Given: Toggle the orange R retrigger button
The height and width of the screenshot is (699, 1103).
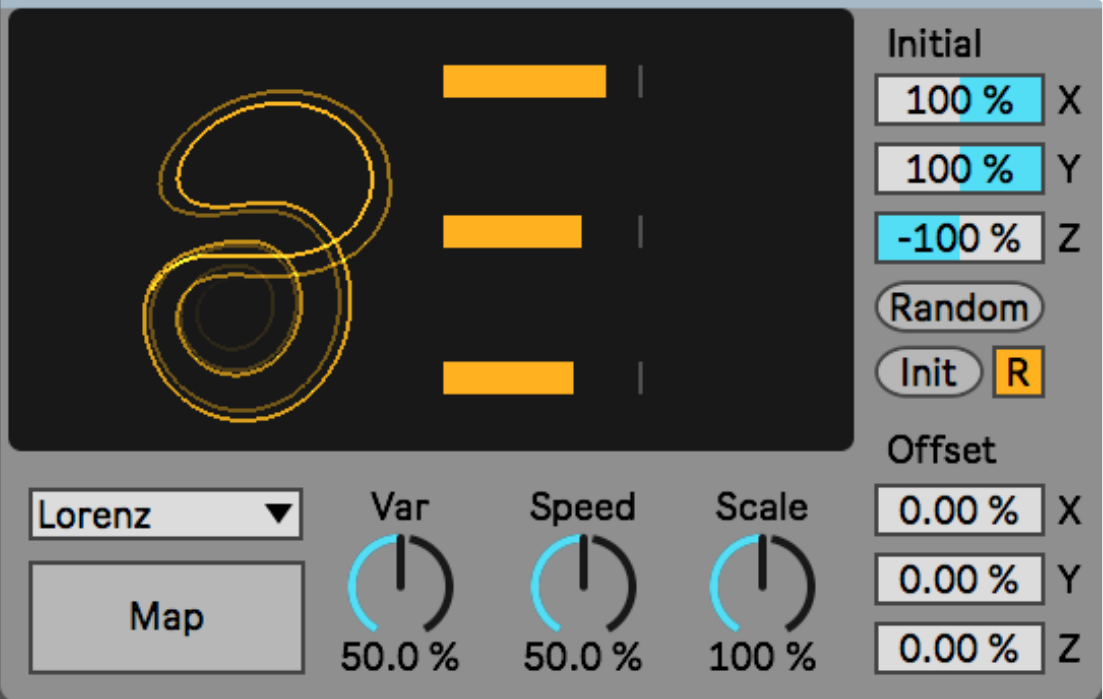Looking at the screenshot, I should tap(1018, 372).
